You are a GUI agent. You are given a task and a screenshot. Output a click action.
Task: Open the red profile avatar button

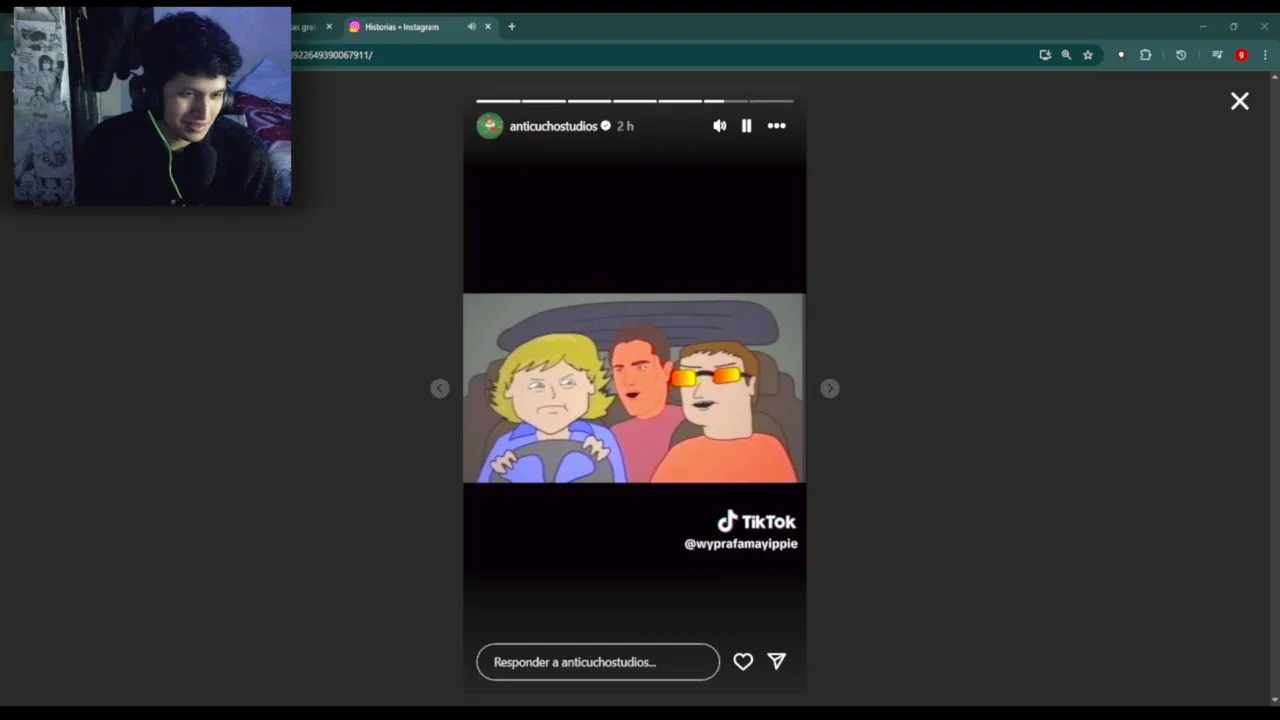point(1241,55)
